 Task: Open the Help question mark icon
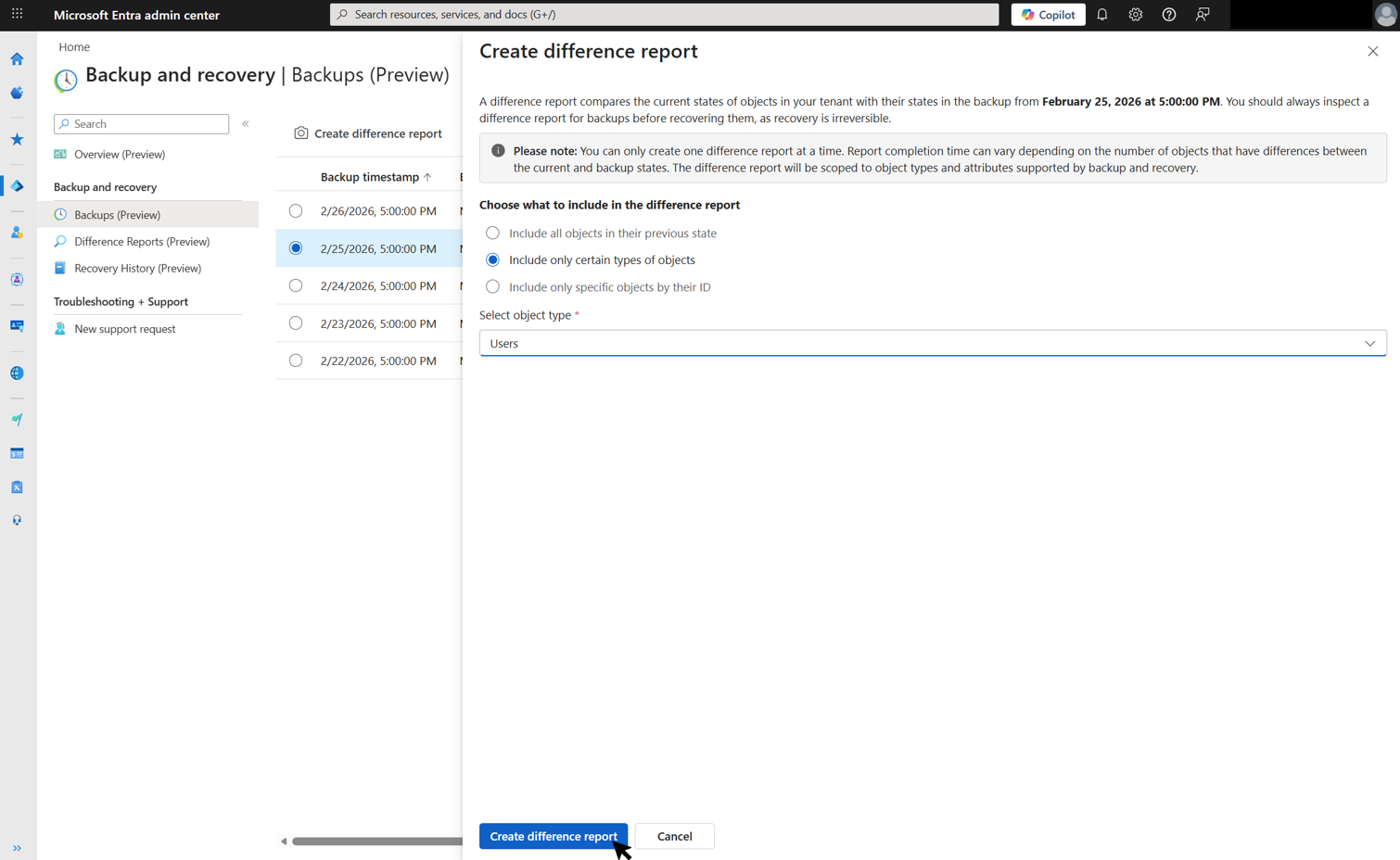pyautogui.click(x=1168, y=15)
